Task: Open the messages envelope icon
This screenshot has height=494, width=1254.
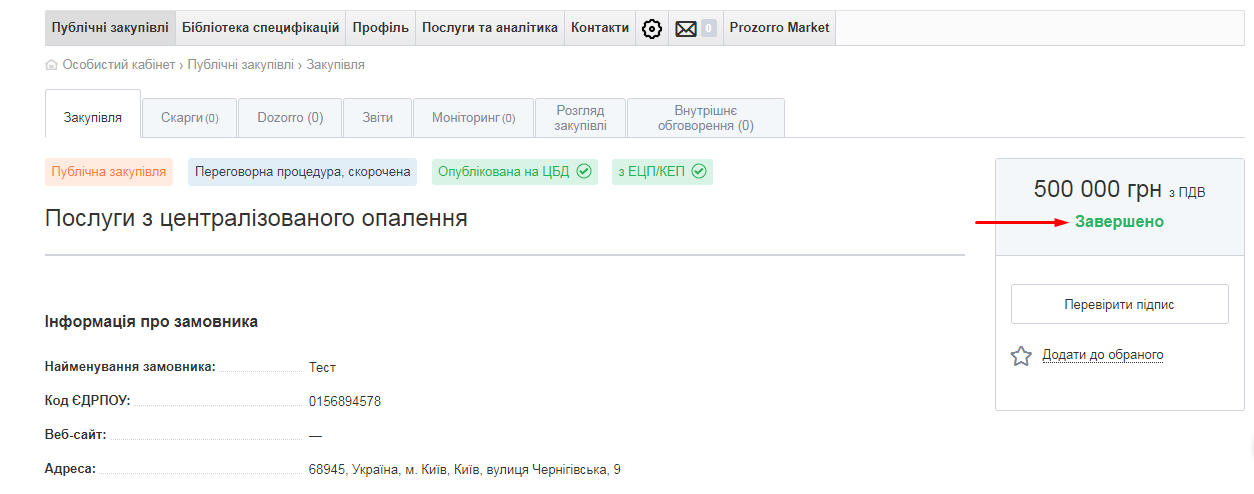Action: click(686, 29)
